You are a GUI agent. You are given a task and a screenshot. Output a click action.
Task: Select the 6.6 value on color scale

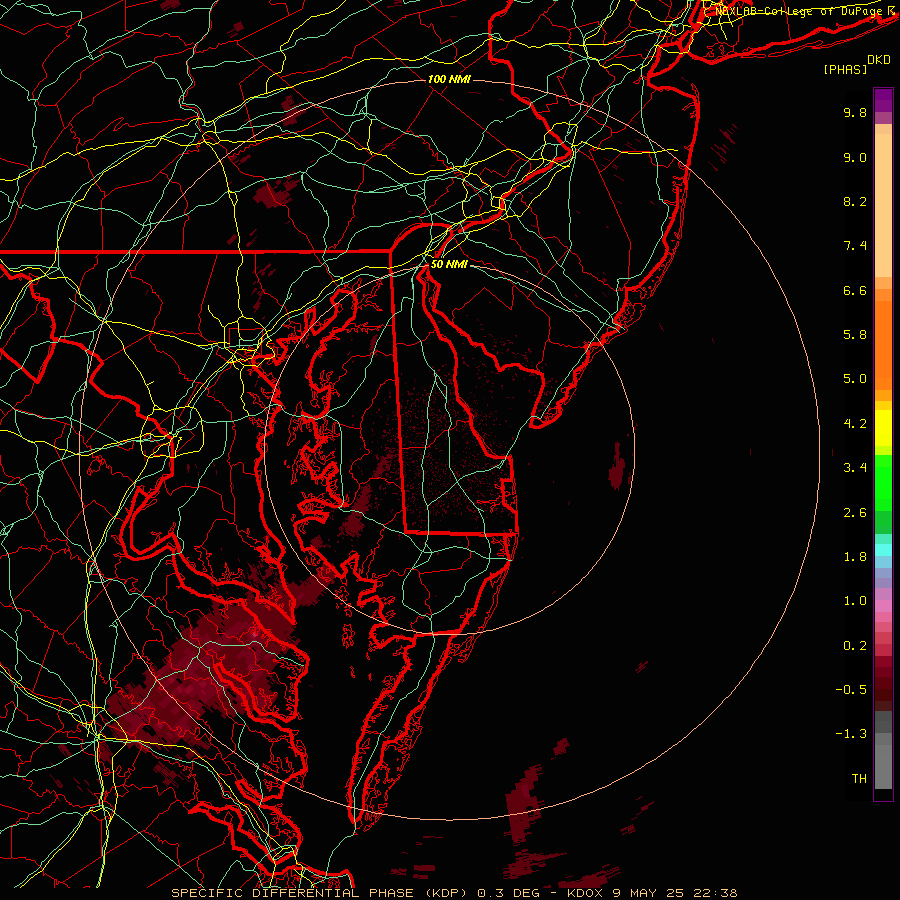pos(855,290)
